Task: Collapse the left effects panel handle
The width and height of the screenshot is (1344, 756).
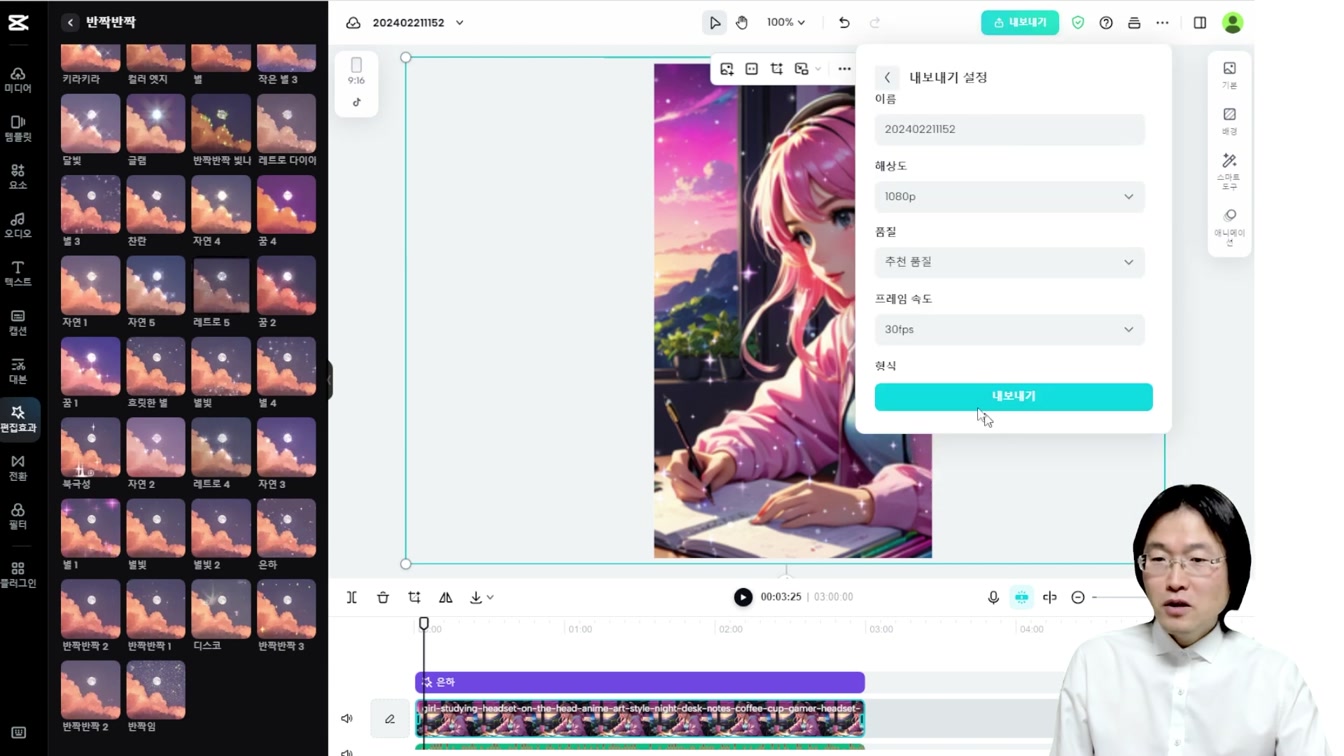Action: click(x=329, y=380)
